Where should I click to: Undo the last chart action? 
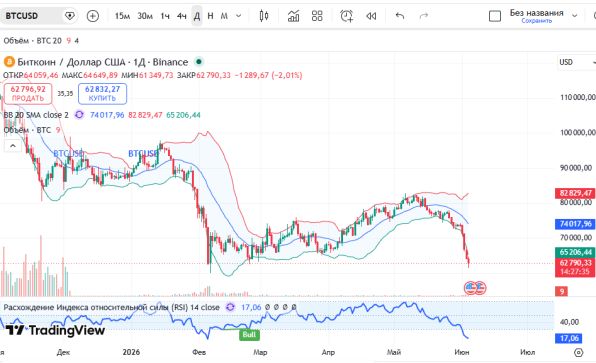[x=400, y=16]
